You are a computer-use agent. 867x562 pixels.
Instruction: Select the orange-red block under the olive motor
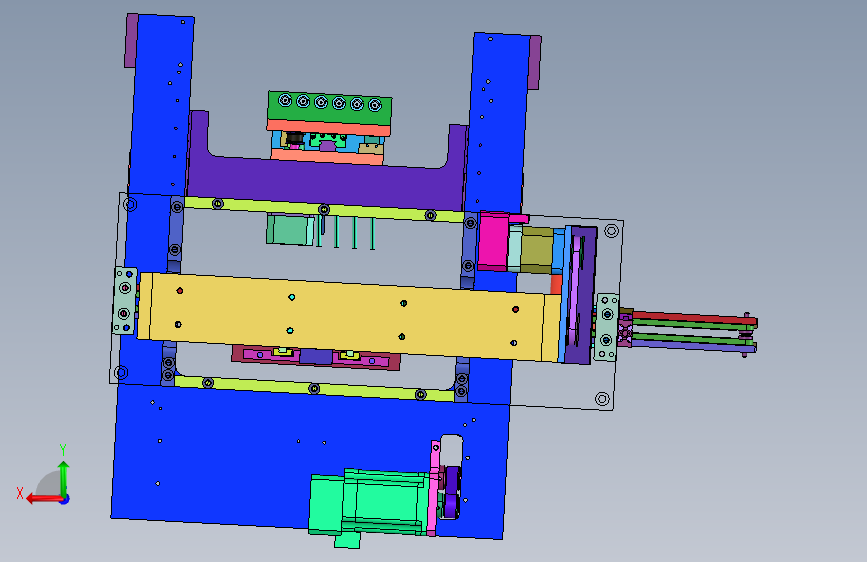click(x=556, y=284)
